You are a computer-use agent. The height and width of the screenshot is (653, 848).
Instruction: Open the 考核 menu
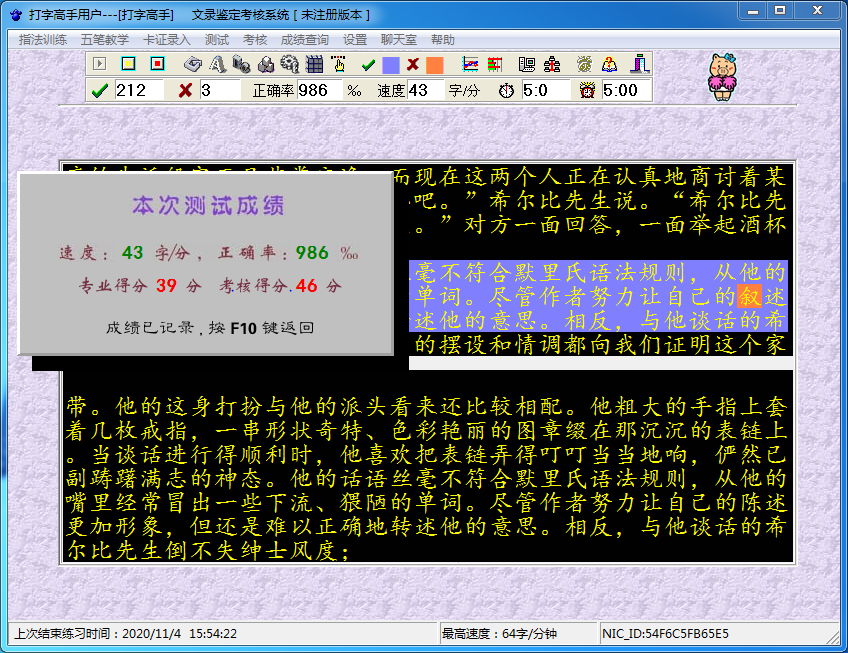tap(255, 39)
